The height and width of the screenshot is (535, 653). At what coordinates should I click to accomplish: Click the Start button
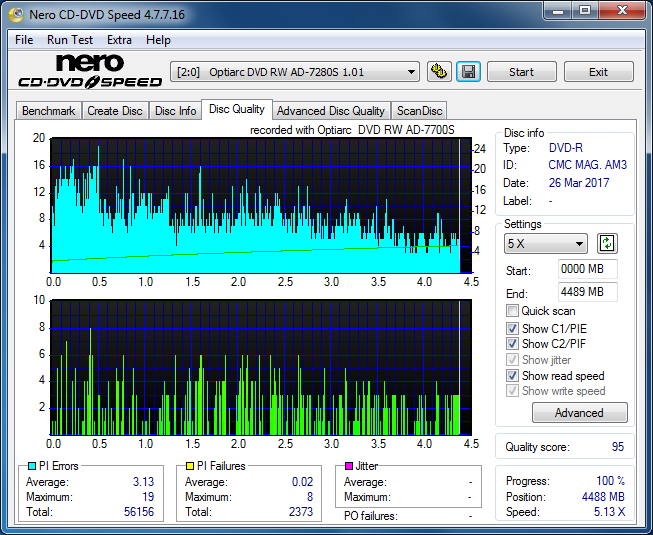click(521, 72)
